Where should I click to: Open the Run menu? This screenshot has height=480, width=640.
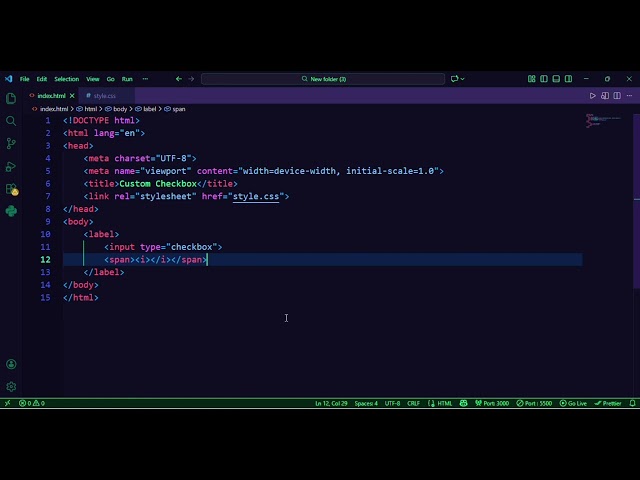127,79
